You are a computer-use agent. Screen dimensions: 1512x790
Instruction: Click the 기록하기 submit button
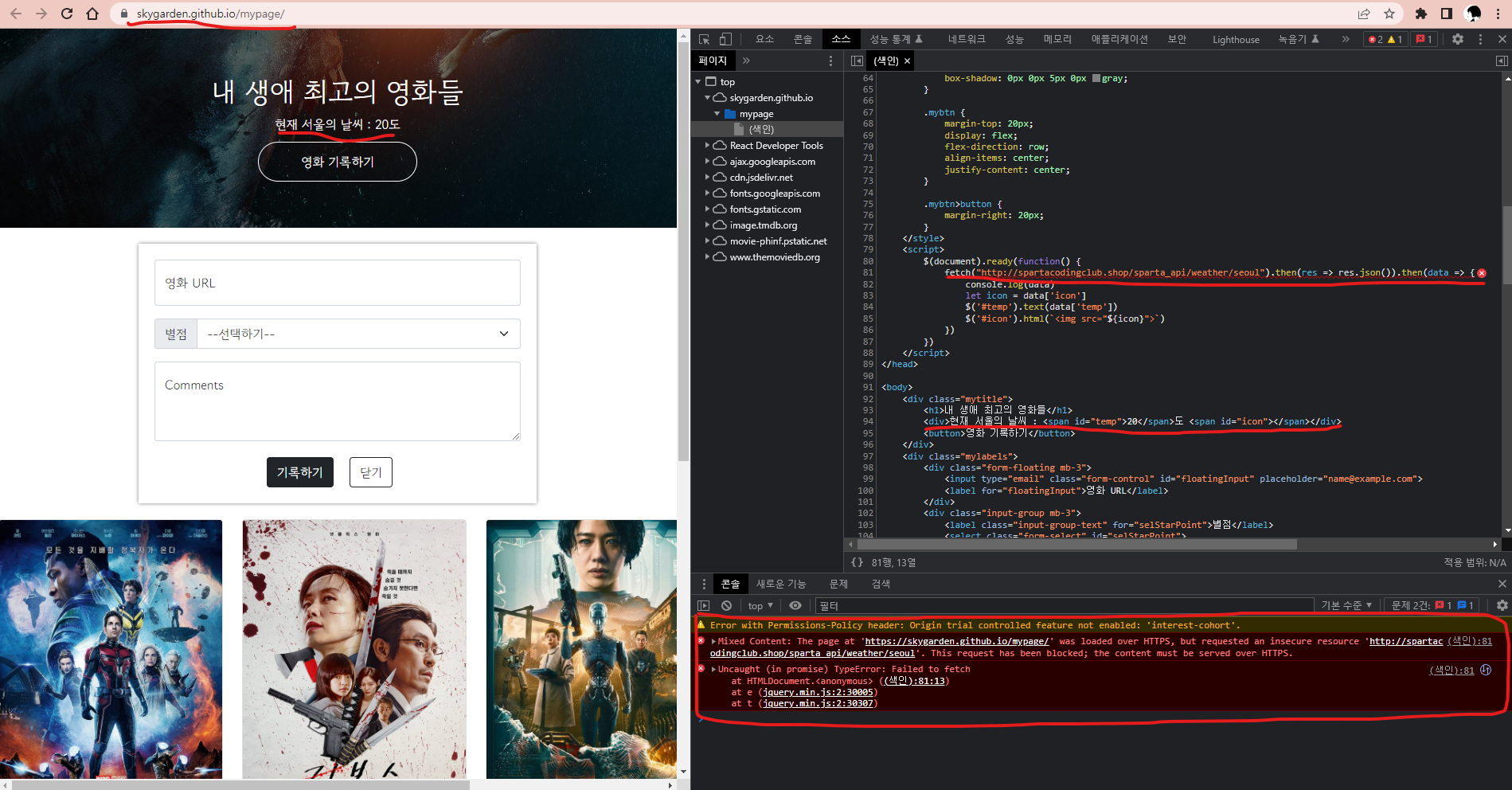[x=300, y=472]
